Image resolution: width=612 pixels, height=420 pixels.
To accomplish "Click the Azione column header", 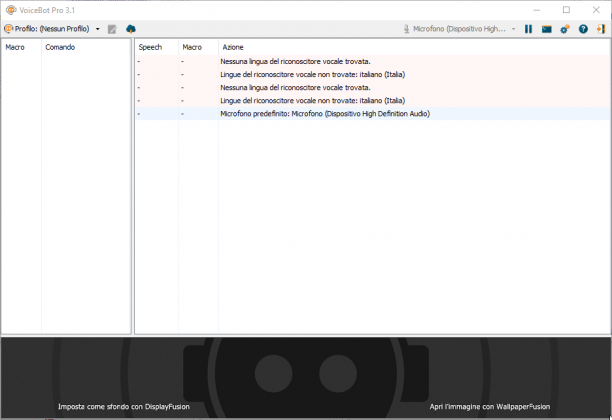I will [x=415, y=47].
